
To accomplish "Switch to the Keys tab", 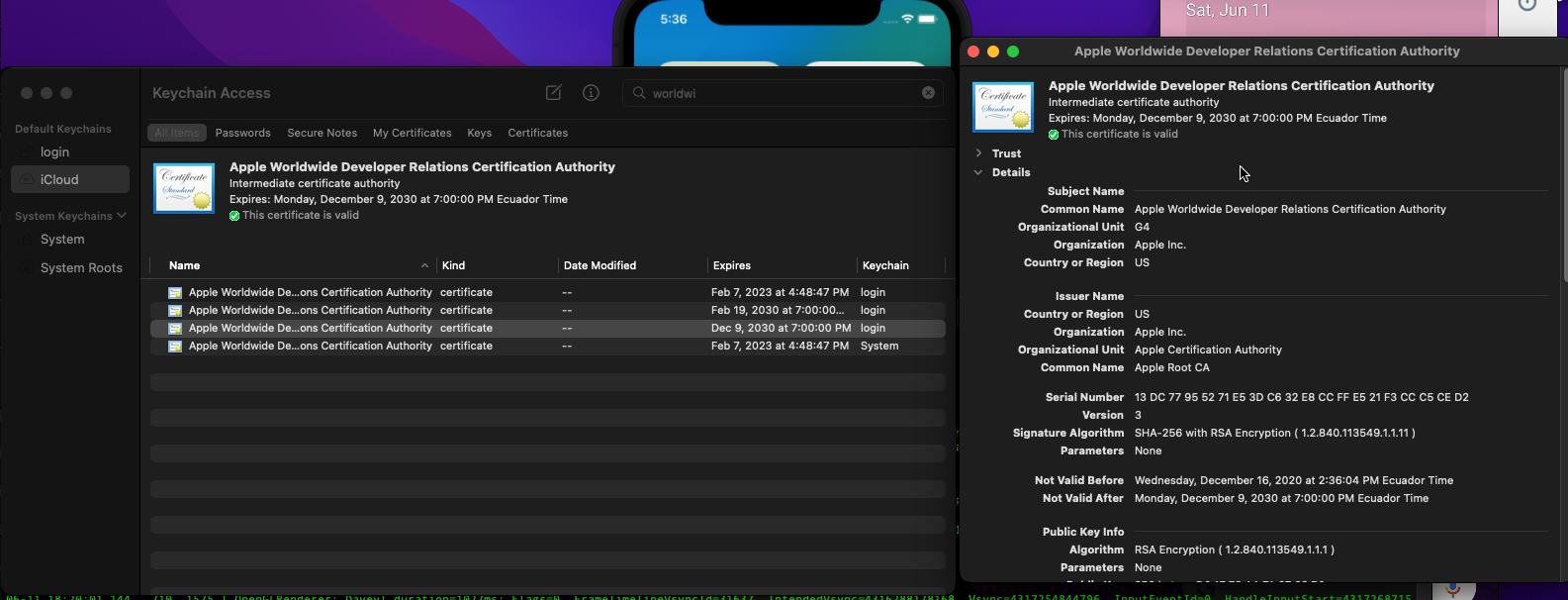I will pyautogui.click(x=479, y=133).
